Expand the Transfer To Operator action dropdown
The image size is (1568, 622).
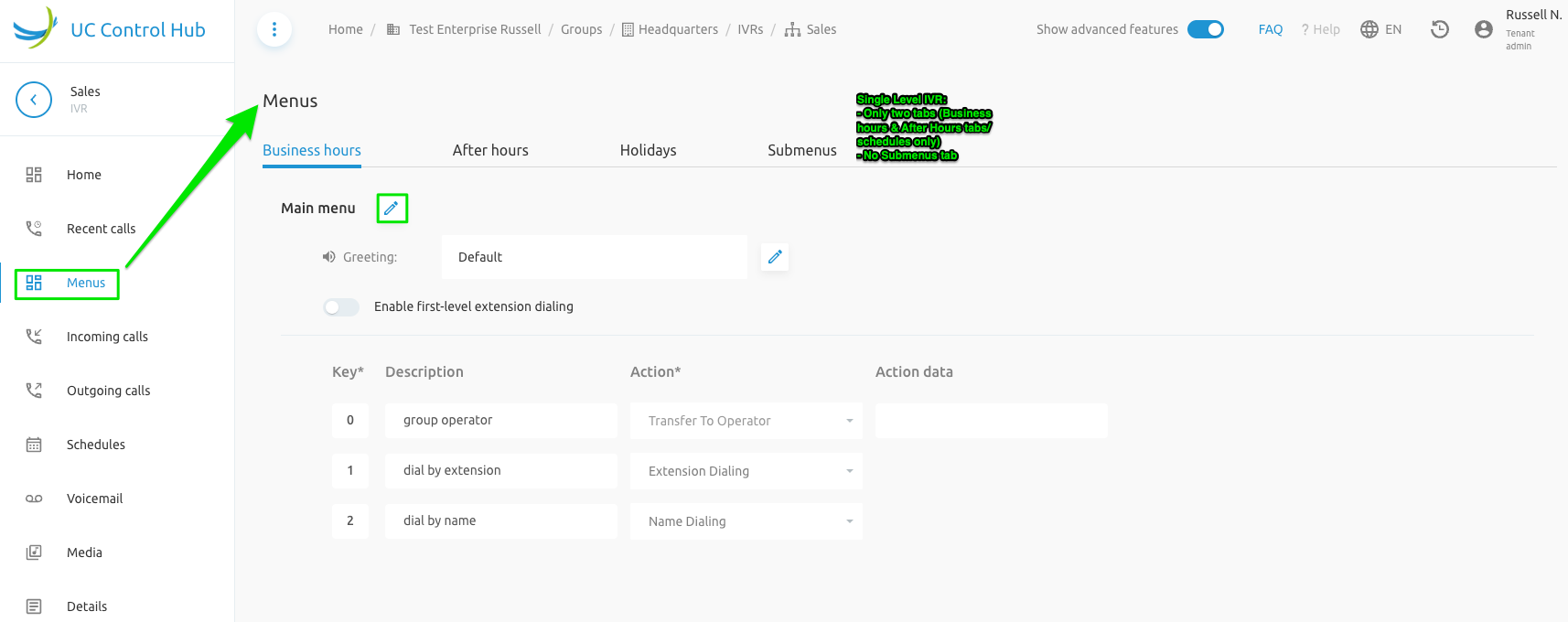coord(746,421)
